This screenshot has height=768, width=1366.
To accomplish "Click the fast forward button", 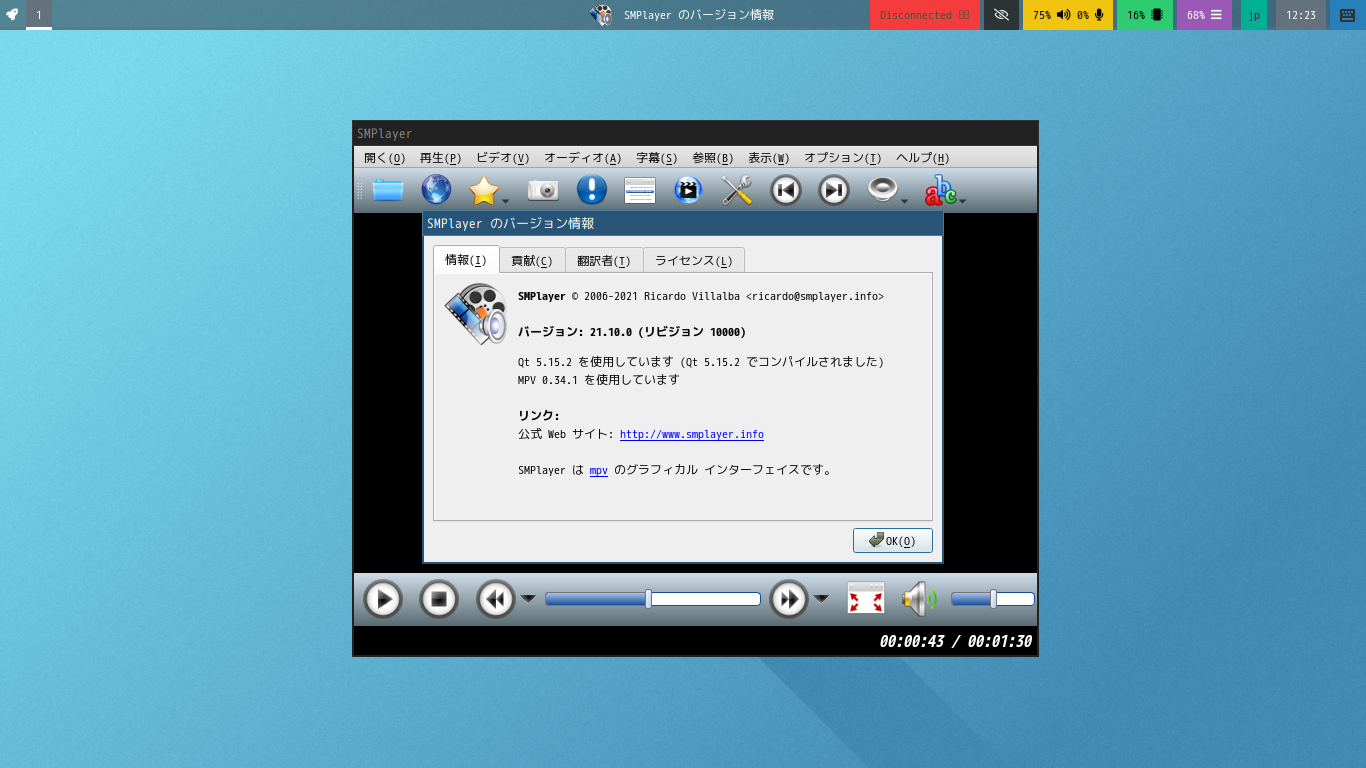I will click(789, 599).
